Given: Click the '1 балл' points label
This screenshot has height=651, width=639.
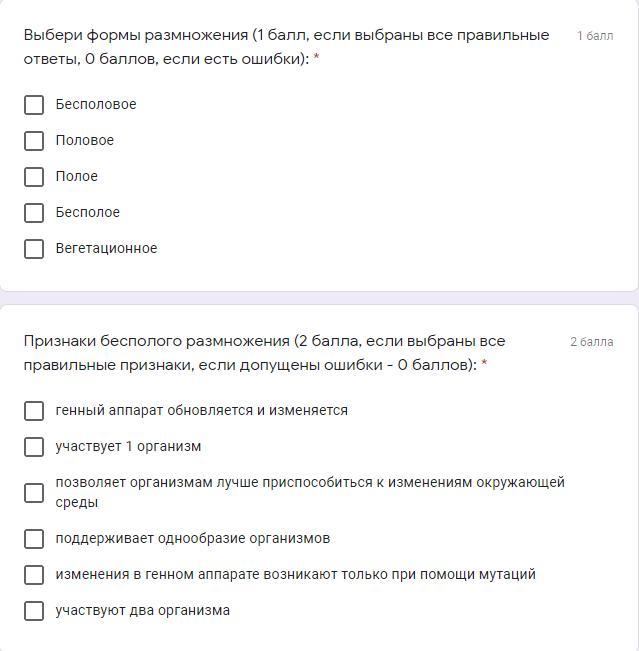Looking at the screenshot, I should click(595, 36).
